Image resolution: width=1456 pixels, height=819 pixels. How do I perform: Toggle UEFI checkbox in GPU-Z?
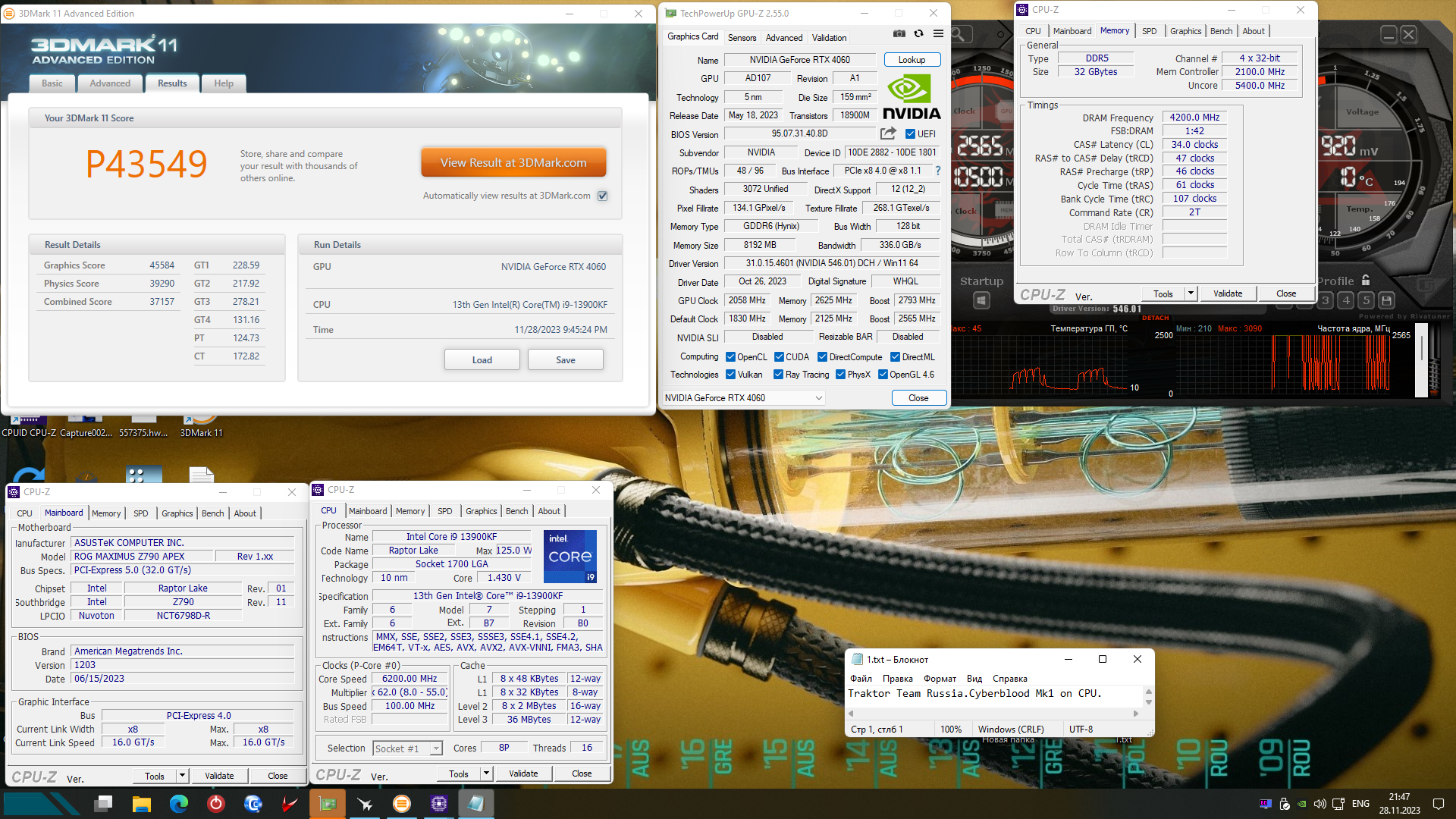(910, 134)
